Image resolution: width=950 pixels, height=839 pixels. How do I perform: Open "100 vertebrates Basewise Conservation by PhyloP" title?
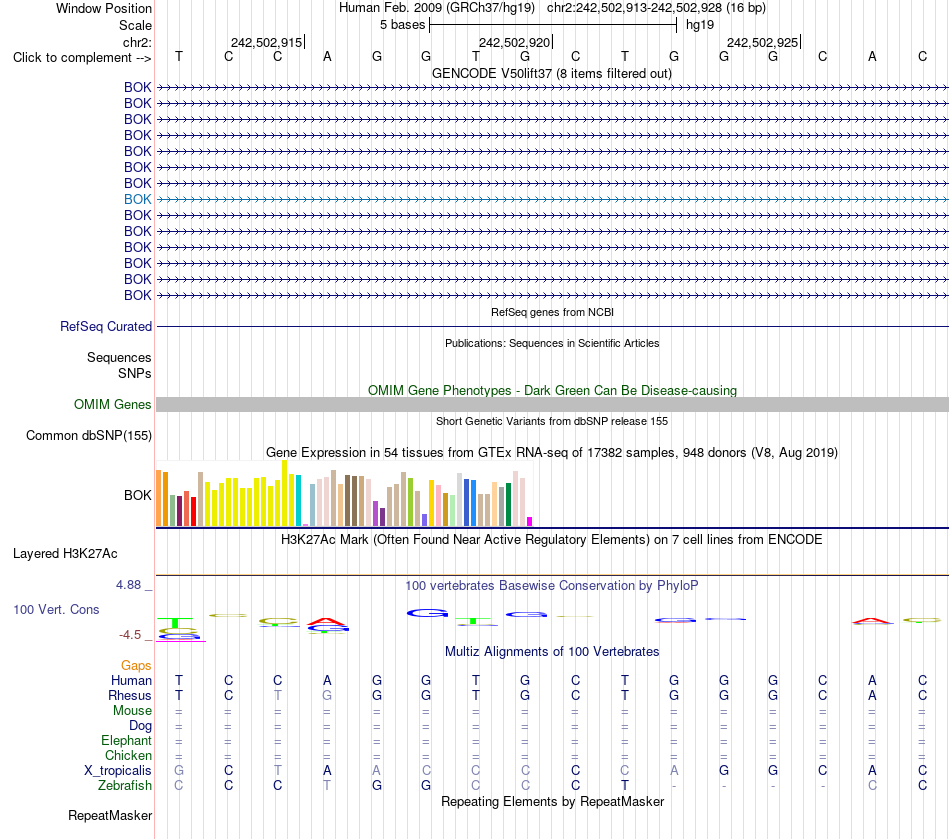pos(551,586)
